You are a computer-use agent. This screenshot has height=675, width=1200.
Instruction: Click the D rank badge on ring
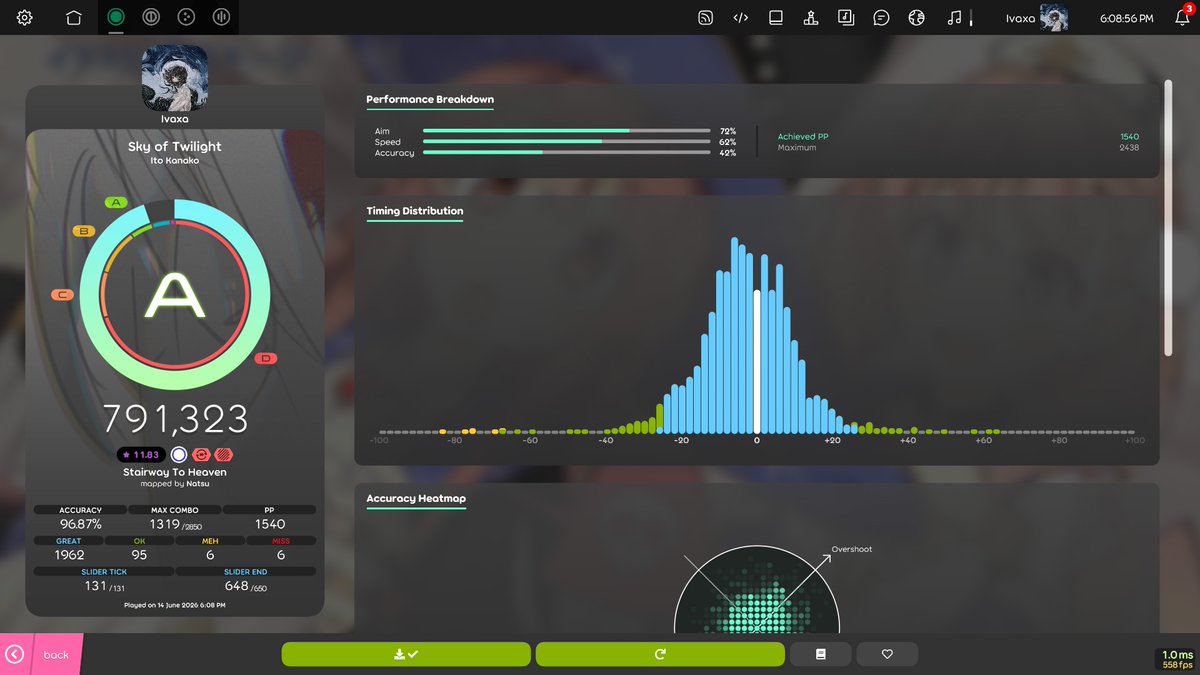pos(266,358)
